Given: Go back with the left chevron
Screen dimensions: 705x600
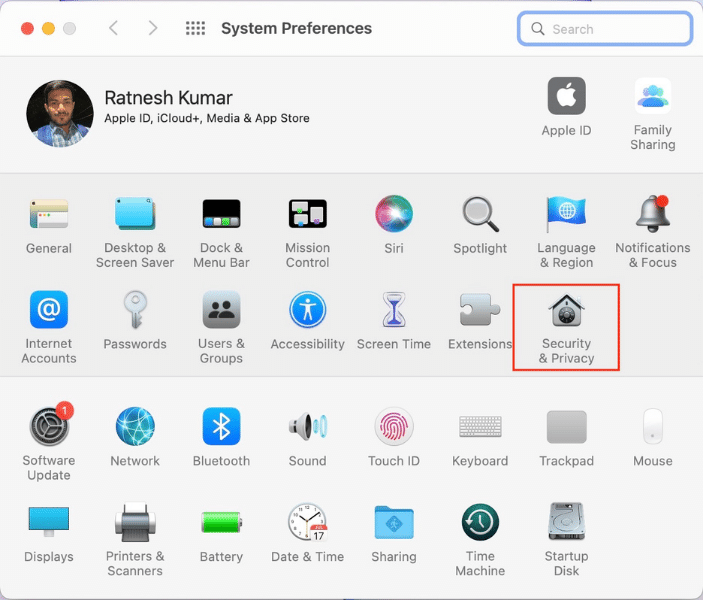Looking at the screenshot, I should [x=113, y=28].
